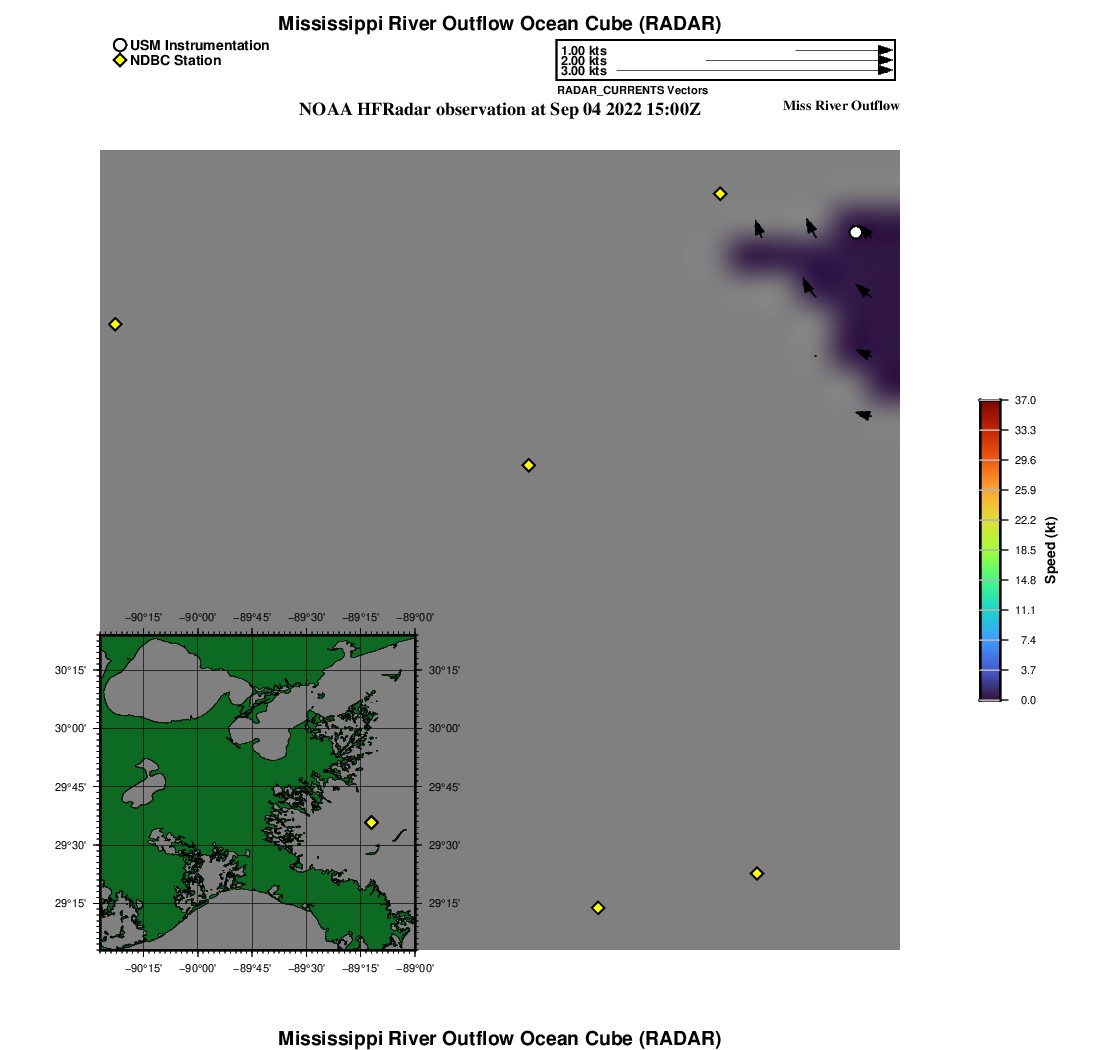Click the NDBC diamond northwest of the purple area
The width and height of the screenshot is (1100, 1050).
tap(719, 193)
